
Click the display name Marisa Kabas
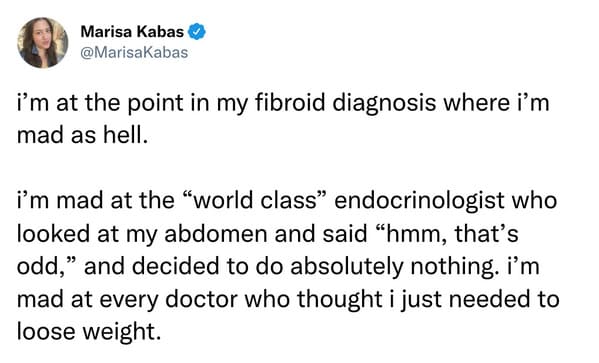(132, 32)
